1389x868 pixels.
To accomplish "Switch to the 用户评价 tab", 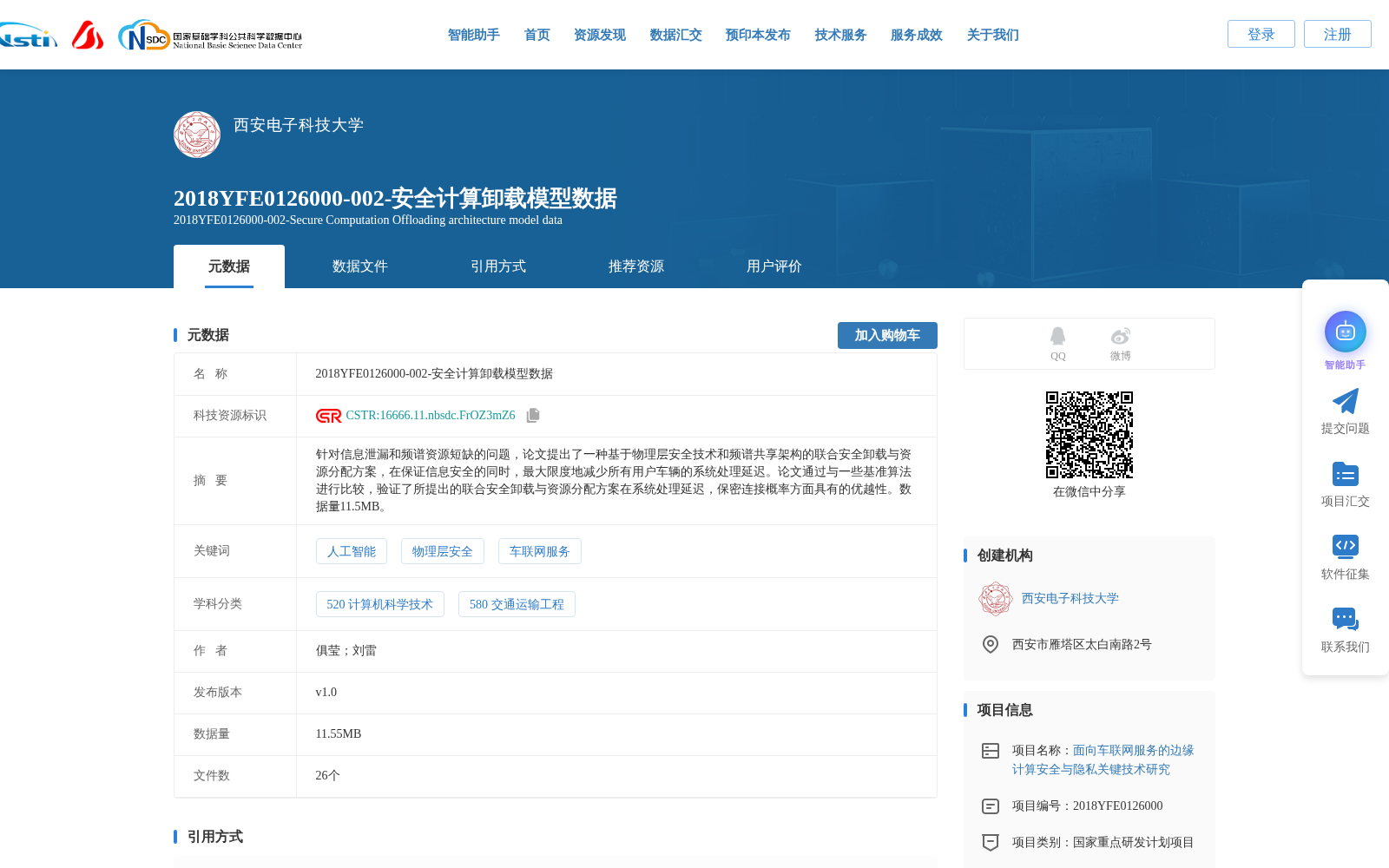I will coord(774,266).
